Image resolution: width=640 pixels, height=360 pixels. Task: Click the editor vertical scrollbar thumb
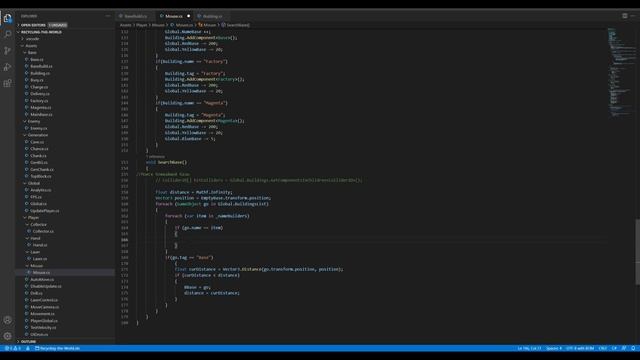[638, 252]
